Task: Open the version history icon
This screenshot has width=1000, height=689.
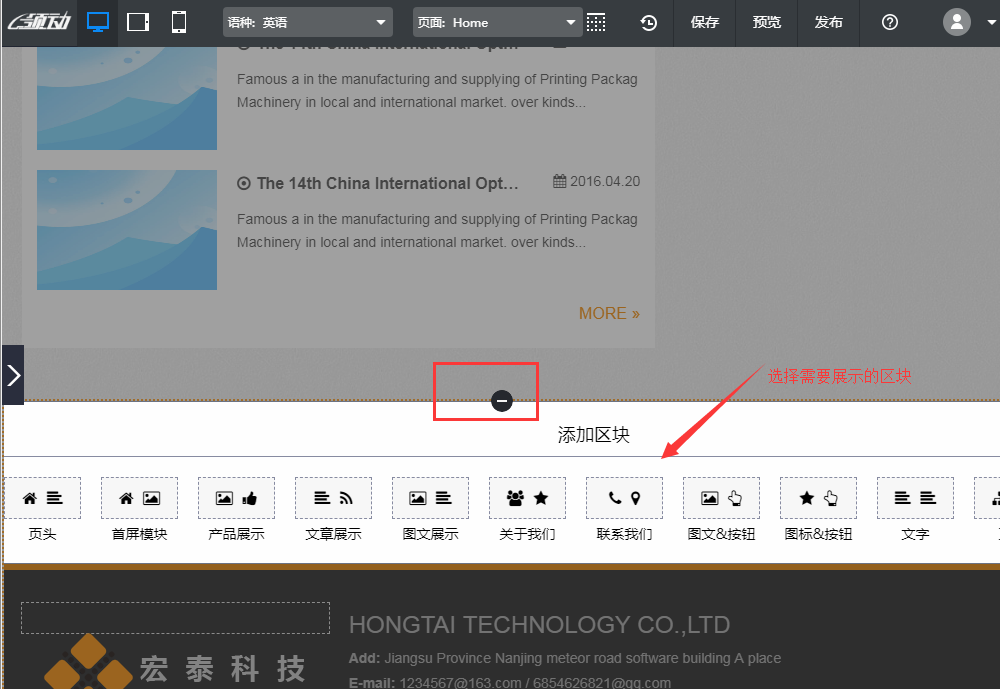Action: tap(649, 22)
